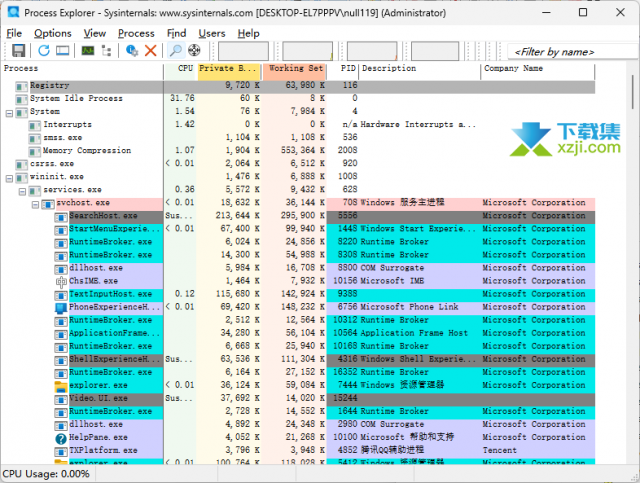The width and height of the screenshot is (640, 483).
Task: Collapse the services.exe tree node
Action: [x=22, y=190]
